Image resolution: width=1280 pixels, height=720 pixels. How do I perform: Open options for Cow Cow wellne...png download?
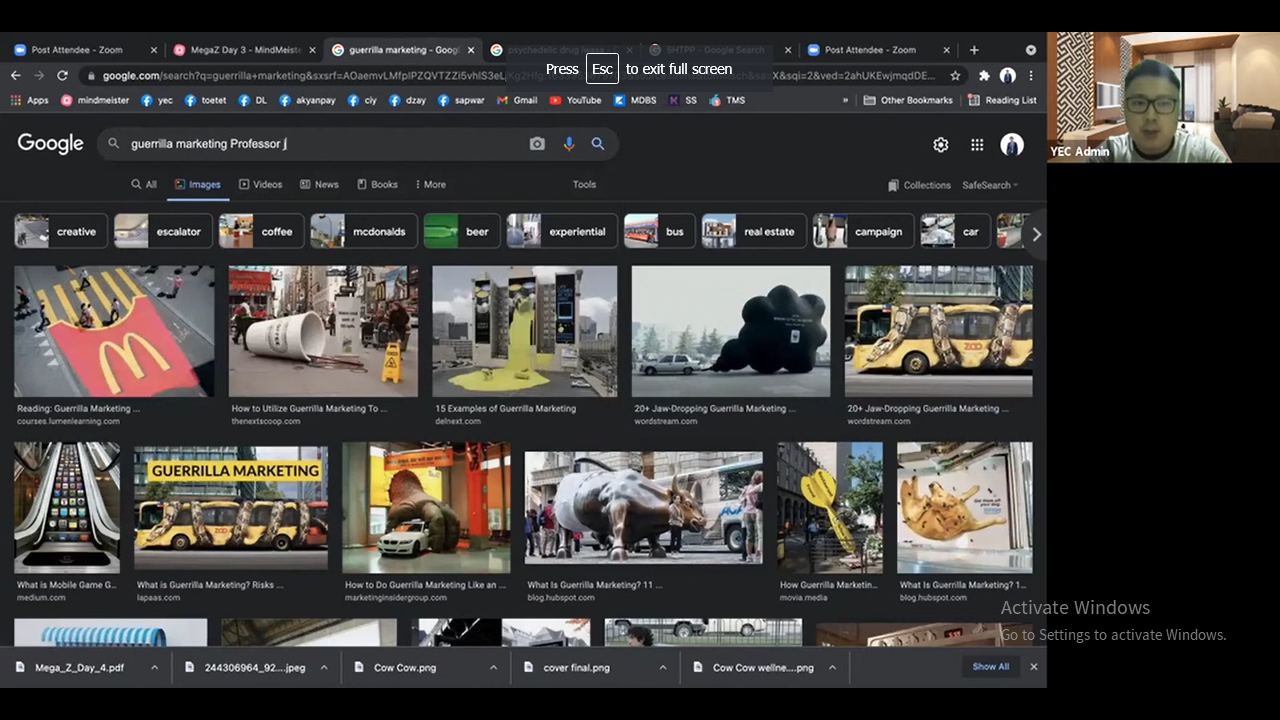[832, 667]
